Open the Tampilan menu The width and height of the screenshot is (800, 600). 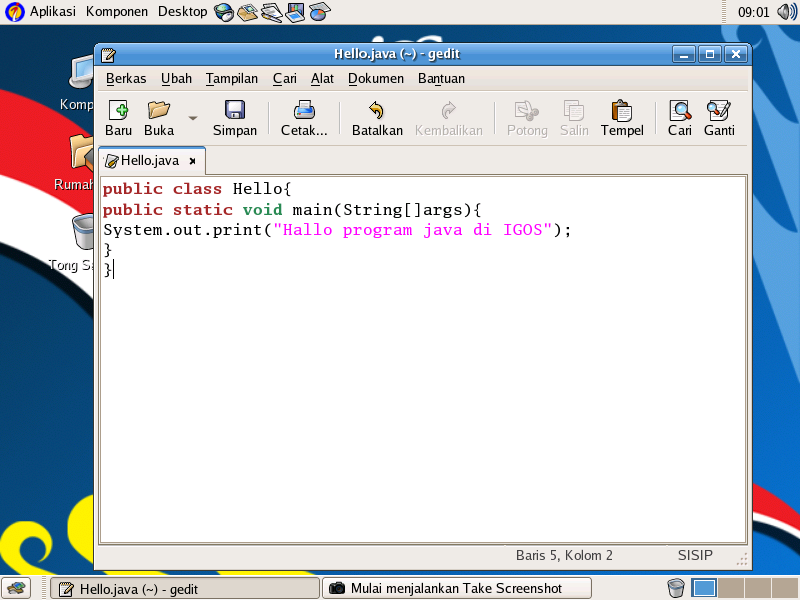click(232, 79)
